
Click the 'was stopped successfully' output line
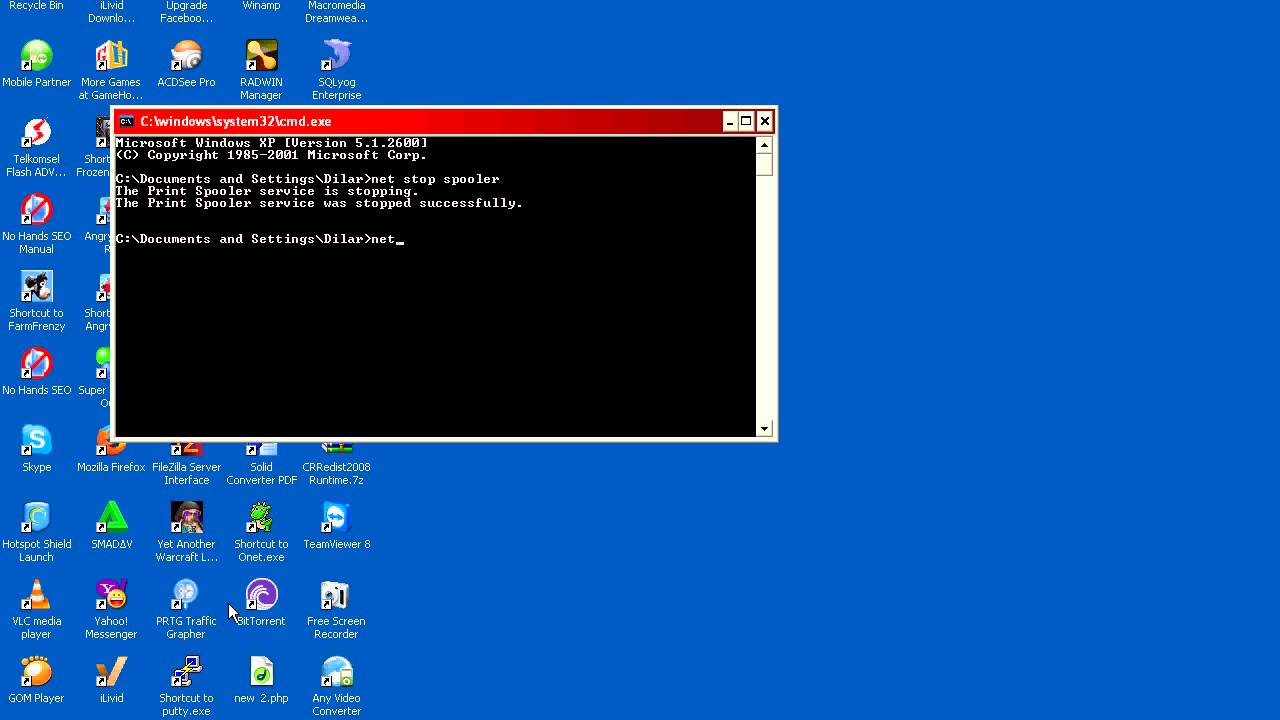pyautogui.click(x=319, y=203)
